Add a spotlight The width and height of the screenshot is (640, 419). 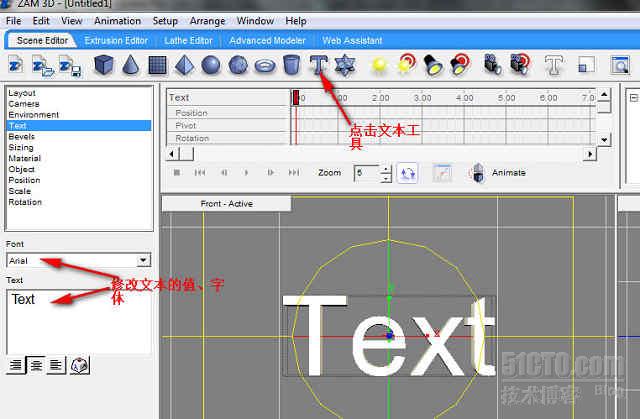tap(433, 65)
